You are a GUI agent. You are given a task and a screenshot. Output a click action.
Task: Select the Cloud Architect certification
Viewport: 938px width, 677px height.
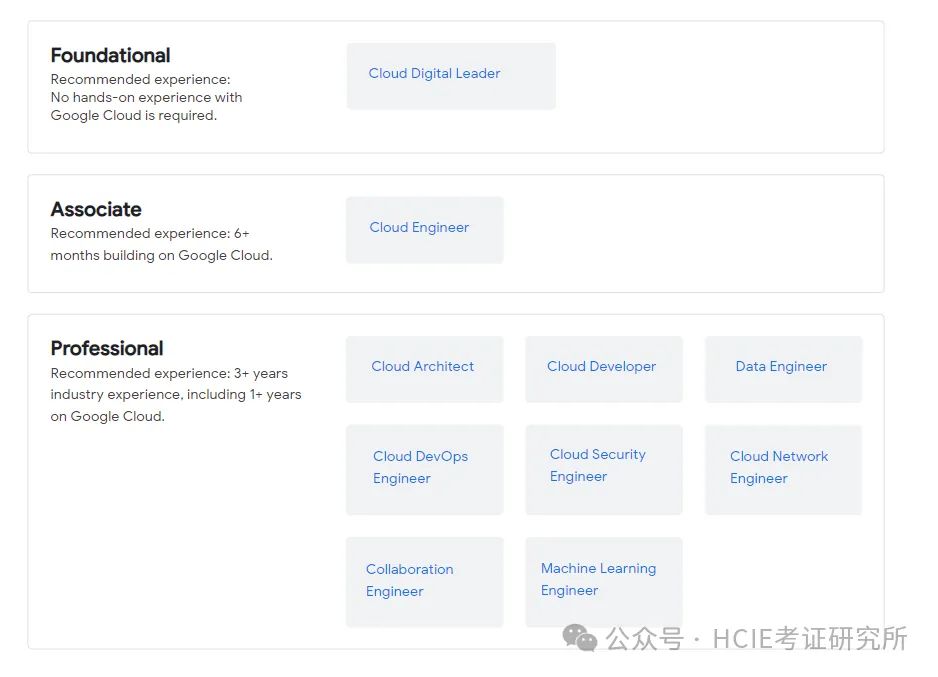point(425,369)
